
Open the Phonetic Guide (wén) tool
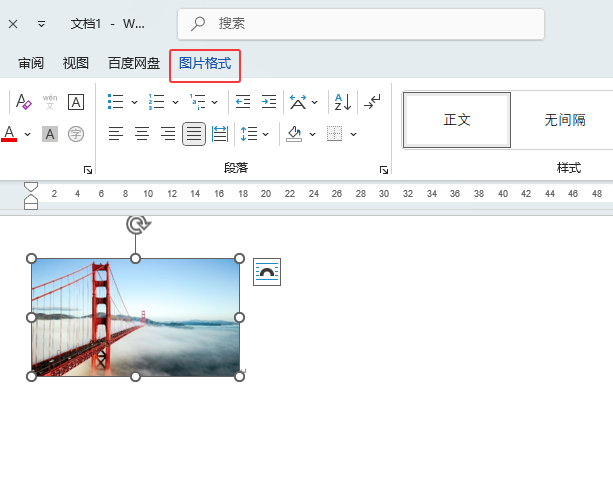pos(50,102)
